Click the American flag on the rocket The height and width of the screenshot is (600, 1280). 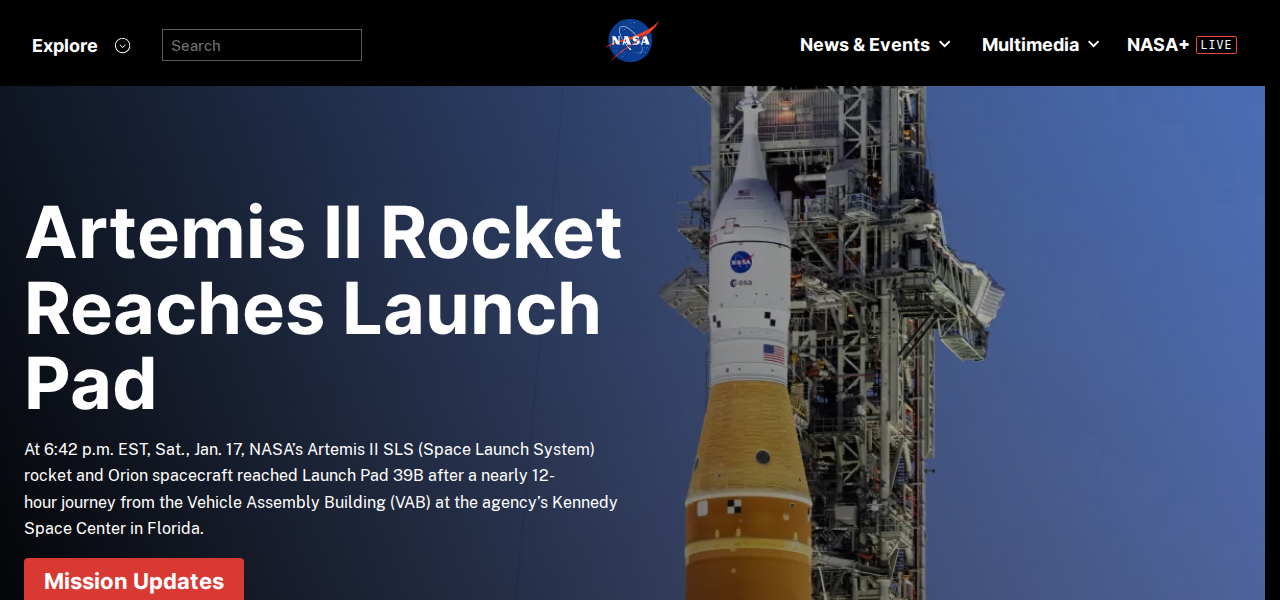pos(774,353)
